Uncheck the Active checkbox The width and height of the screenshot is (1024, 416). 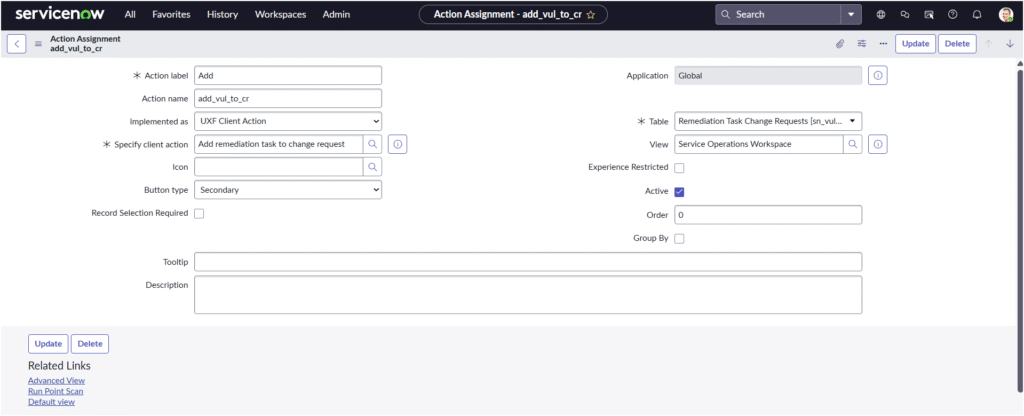coord(680,191)
